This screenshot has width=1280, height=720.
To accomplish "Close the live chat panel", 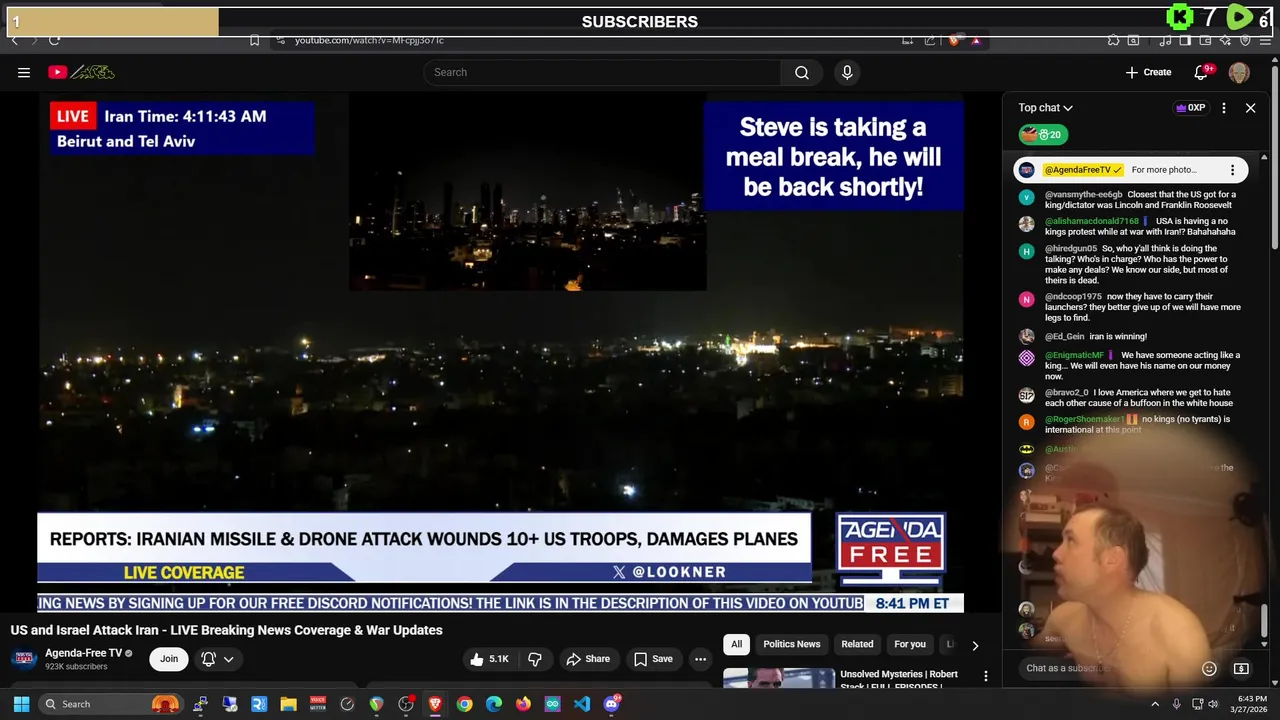I will click(1250, 108).
